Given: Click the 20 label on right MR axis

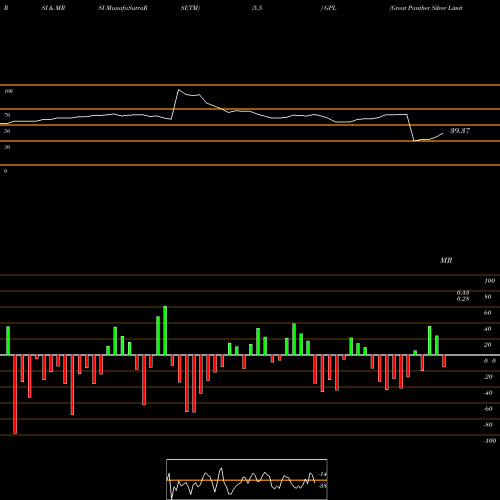Looking at the screenshot, I should [488, 345].
